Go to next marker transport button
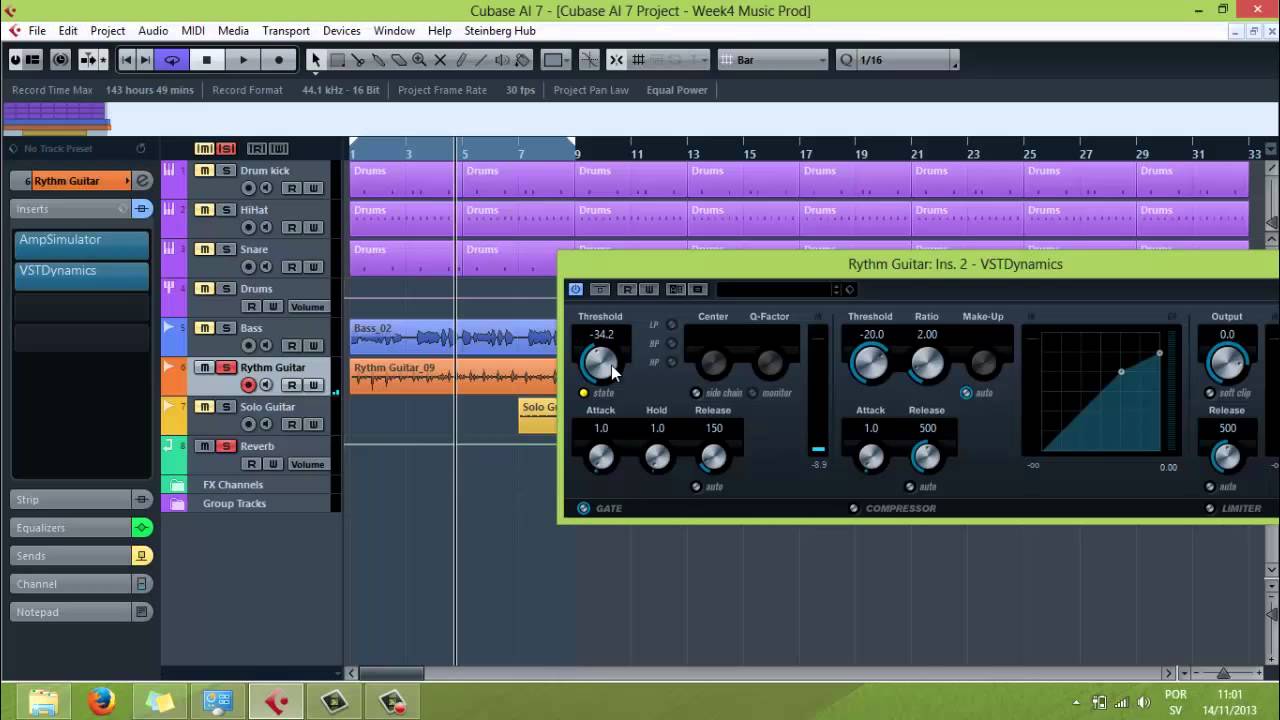1280x720 pixels. tap(145, 60)
